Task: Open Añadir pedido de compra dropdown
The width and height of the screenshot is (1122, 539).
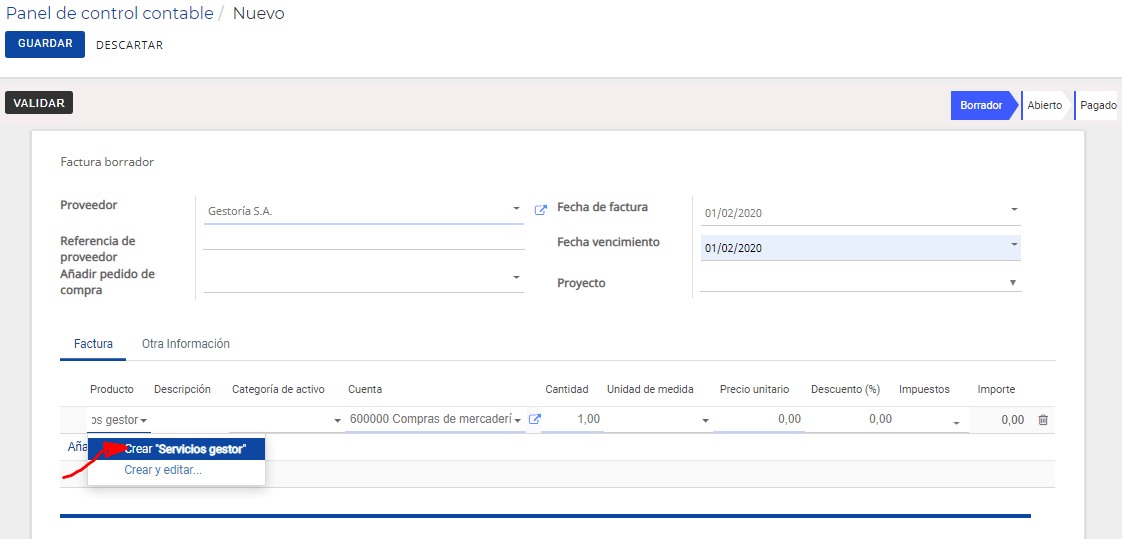Action: (516, 278)
